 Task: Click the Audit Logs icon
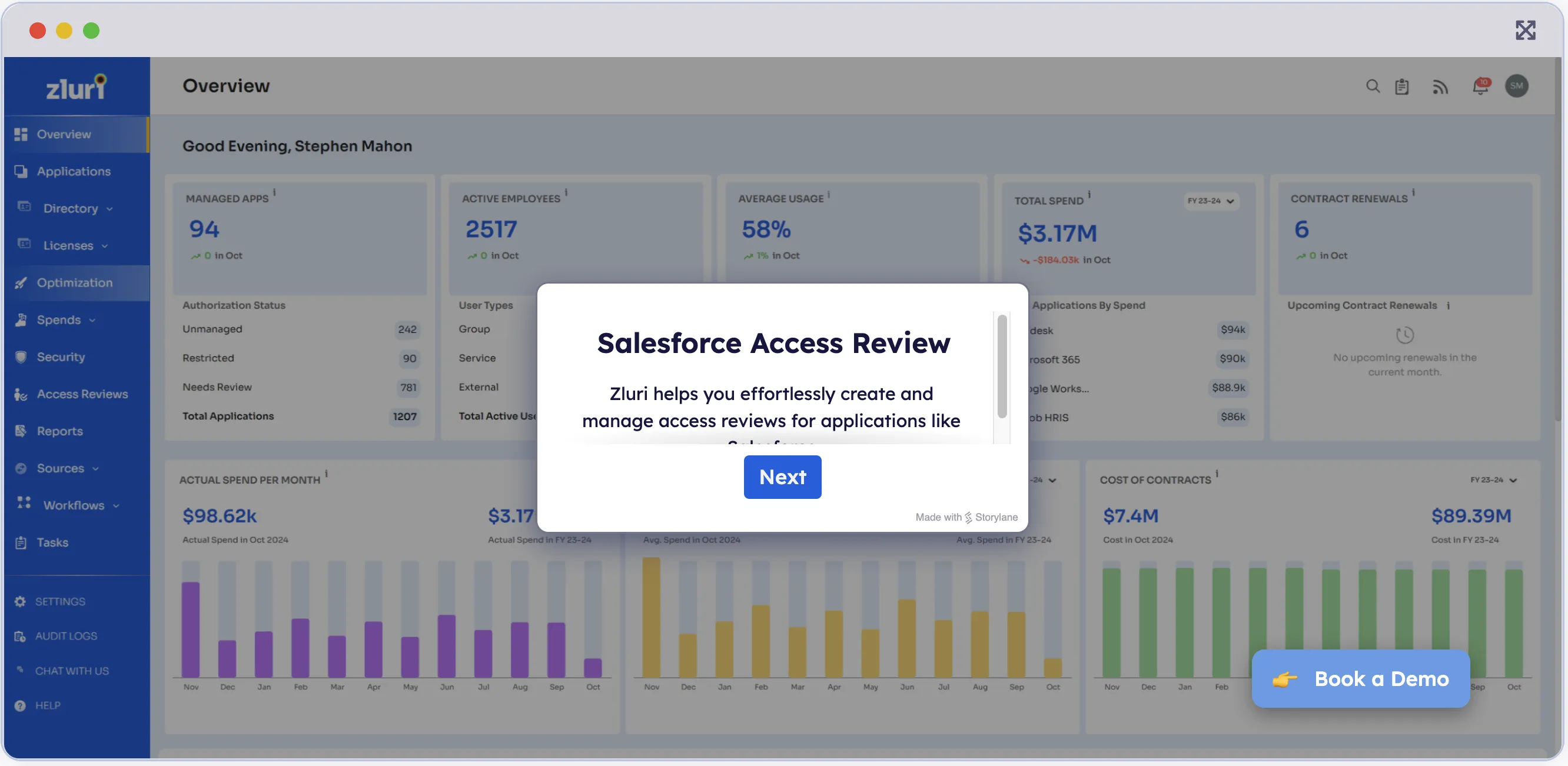point(20,636)
